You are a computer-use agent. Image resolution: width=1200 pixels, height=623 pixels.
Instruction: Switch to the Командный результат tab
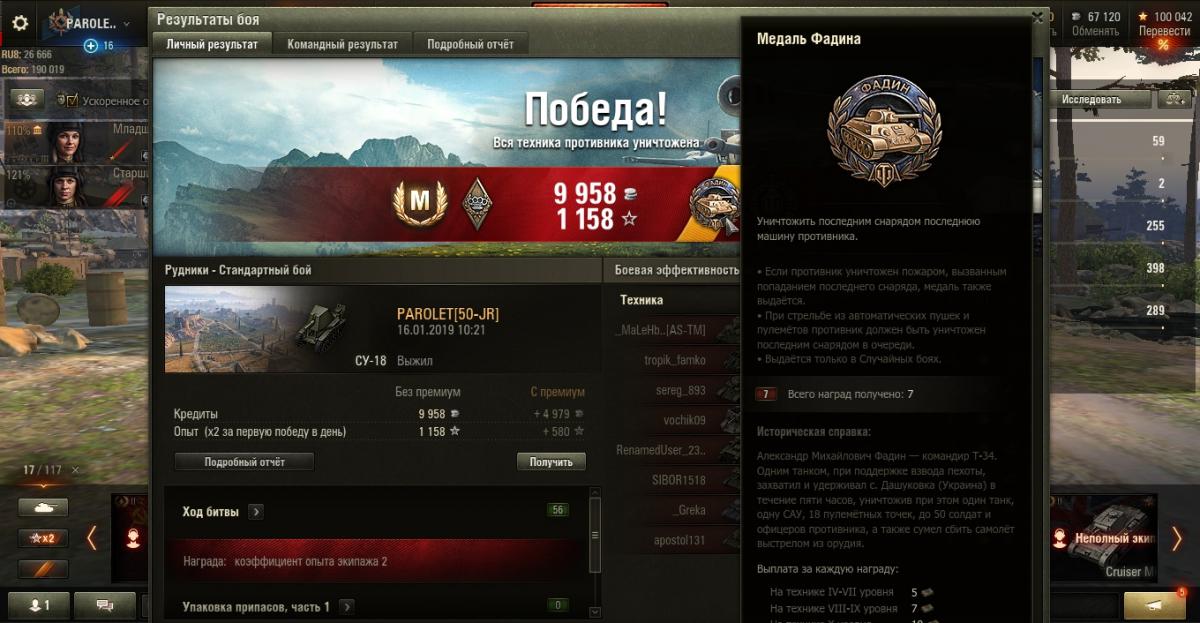click(x=342, y=44)
